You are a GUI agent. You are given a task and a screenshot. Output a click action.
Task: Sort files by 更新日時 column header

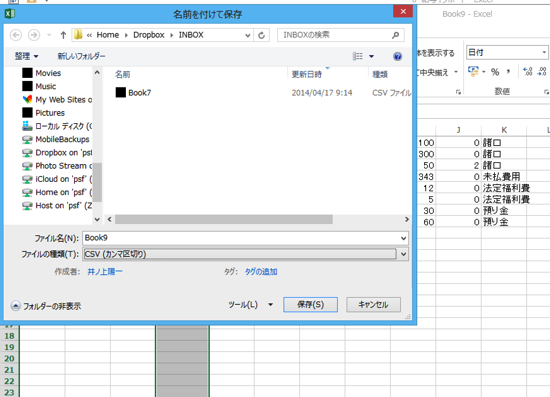coord(307,74)
